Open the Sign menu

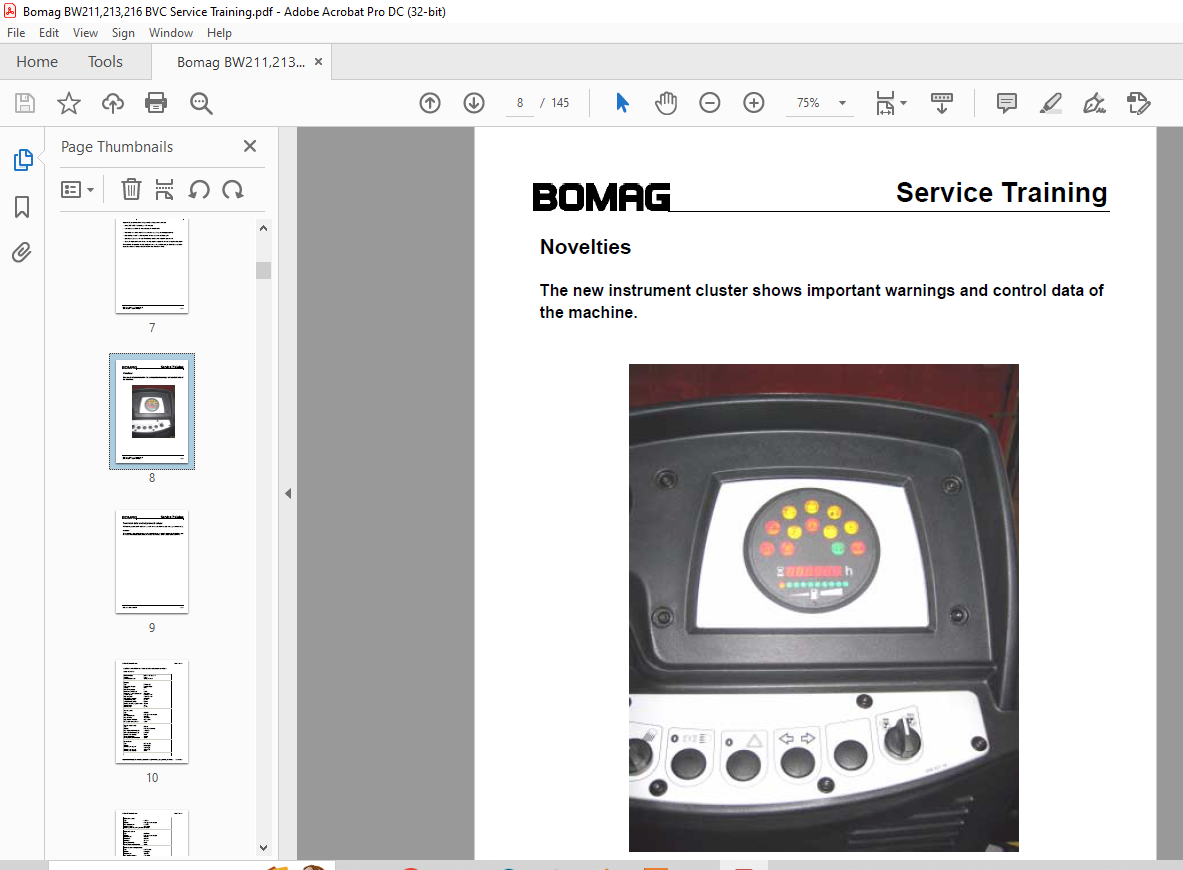pos(123,32)
